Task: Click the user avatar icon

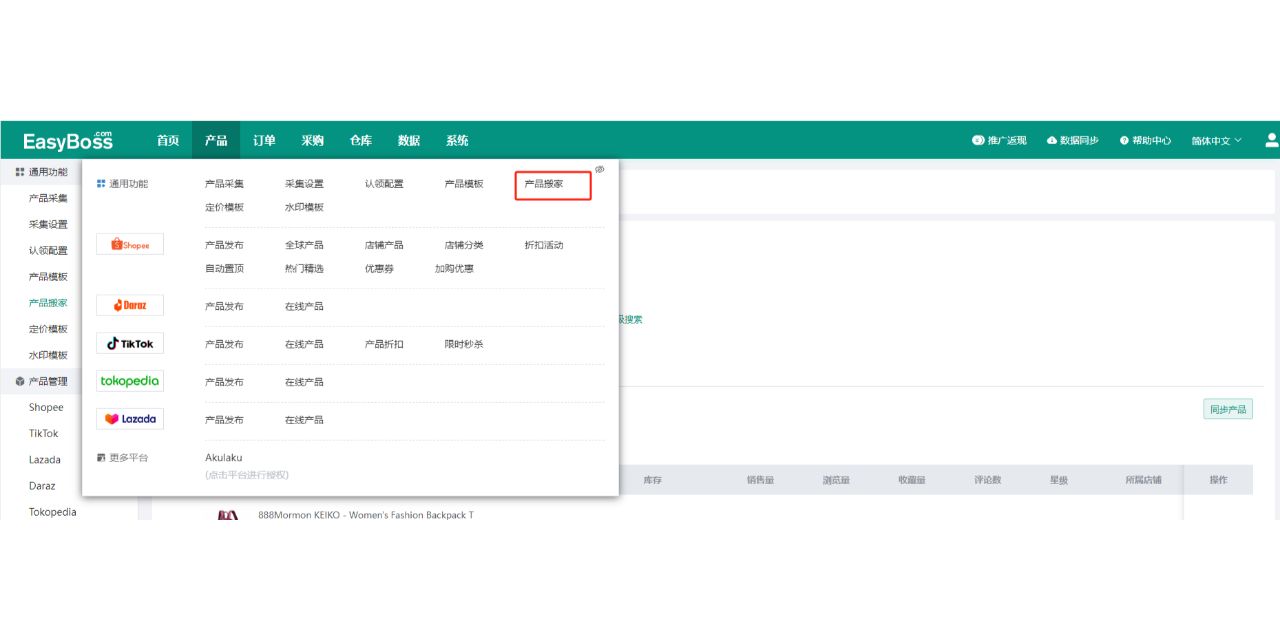Action: coord(1272,140)
